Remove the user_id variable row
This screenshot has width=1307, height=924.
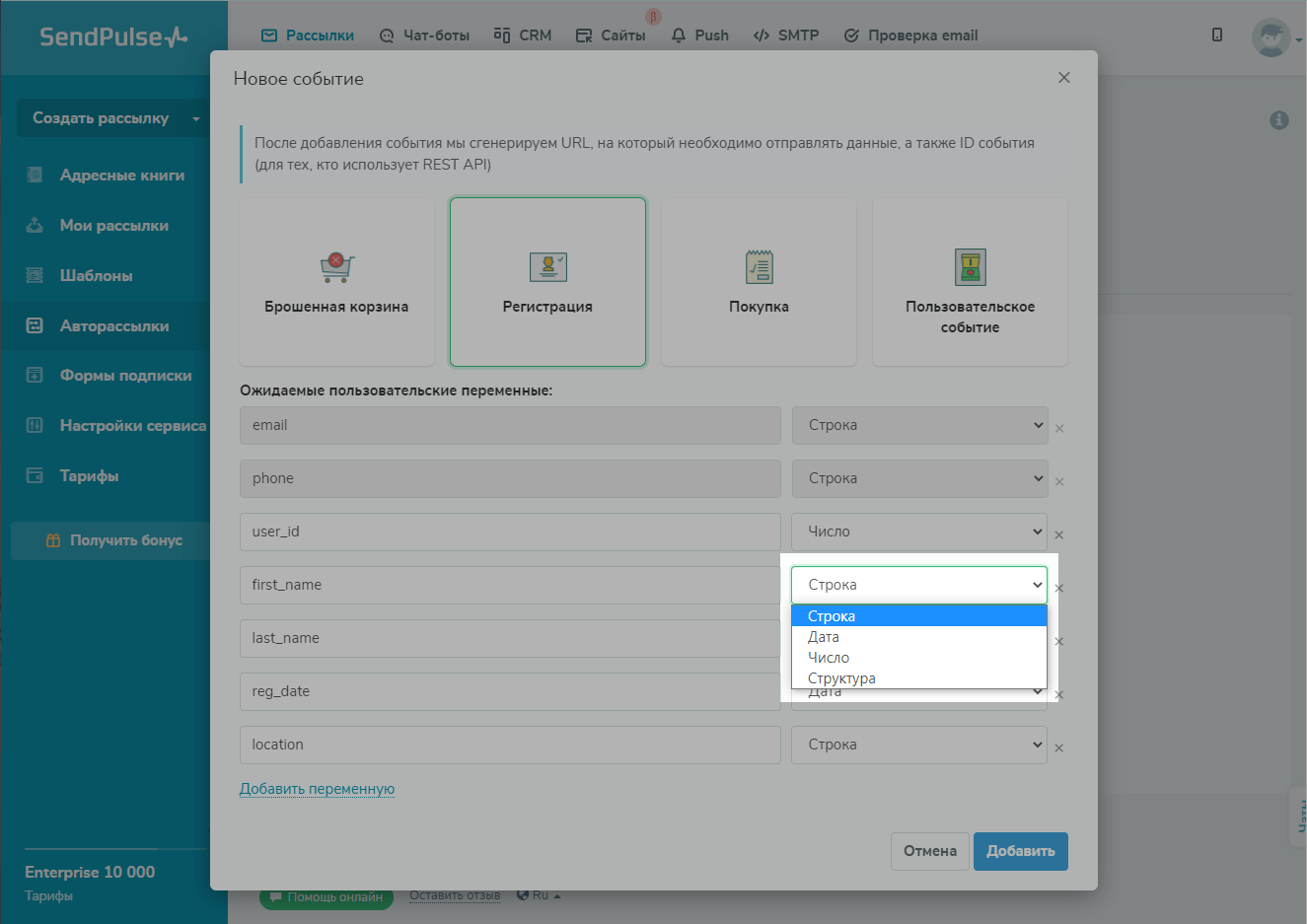1058,535
